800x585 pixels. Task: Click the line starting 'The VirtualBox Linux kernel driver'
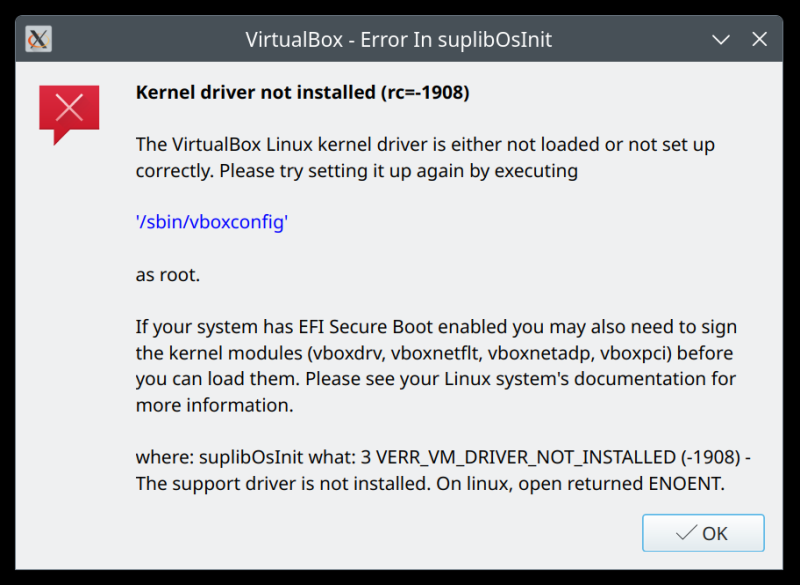[425, 145]
